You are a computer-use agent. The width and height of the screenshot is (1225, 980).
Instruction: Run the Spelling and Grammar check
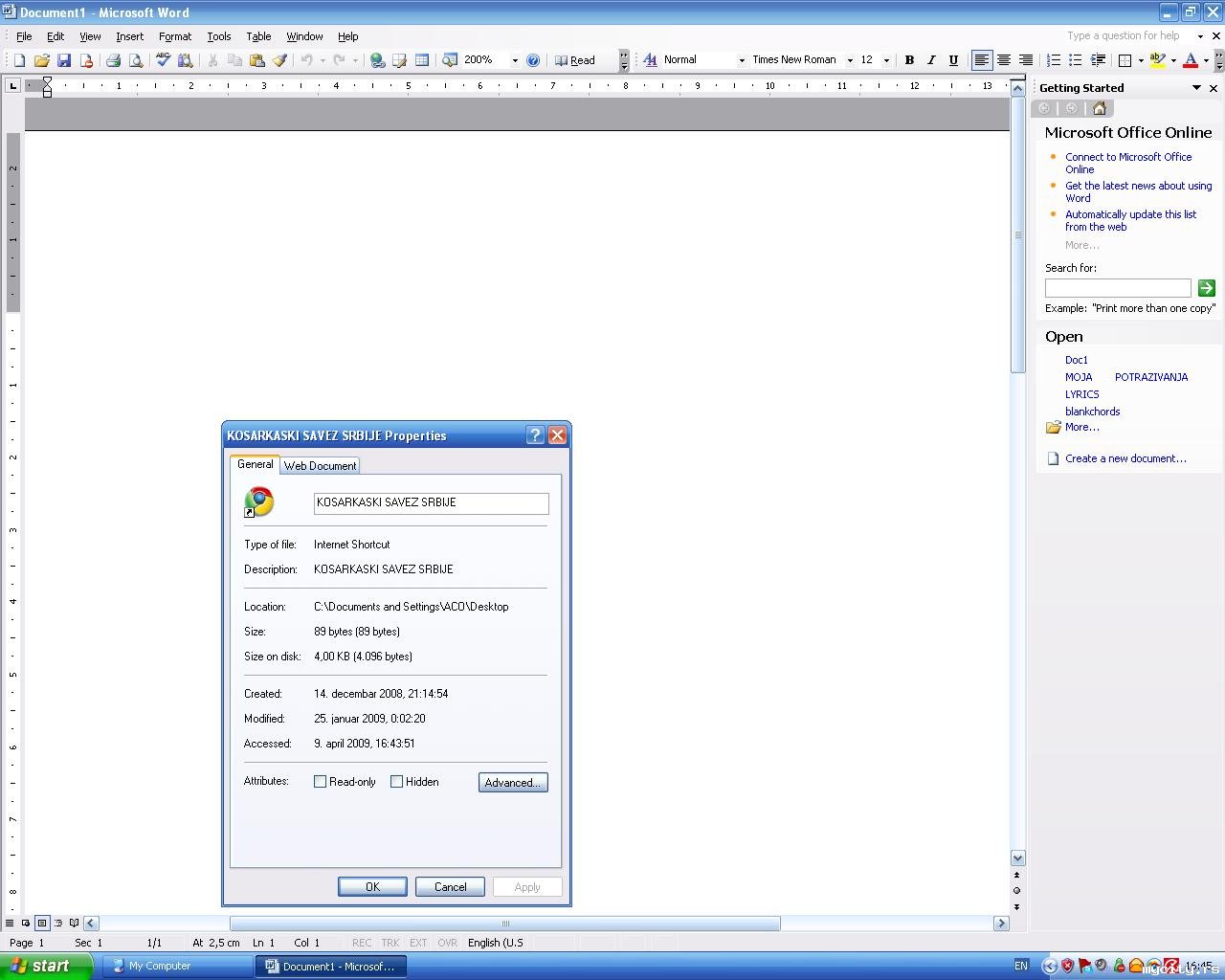coord(163,60)
